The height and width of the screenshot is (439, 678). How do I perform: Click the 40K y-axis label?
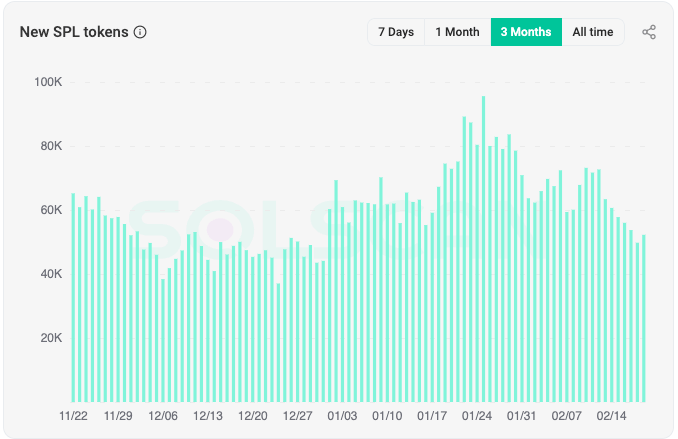[51, 274]
